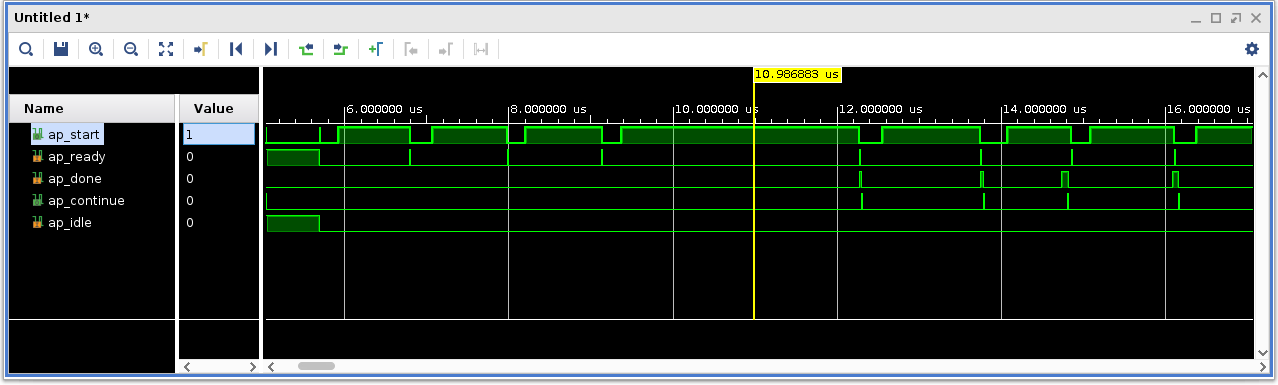Click the Value column header

[218, 108]
